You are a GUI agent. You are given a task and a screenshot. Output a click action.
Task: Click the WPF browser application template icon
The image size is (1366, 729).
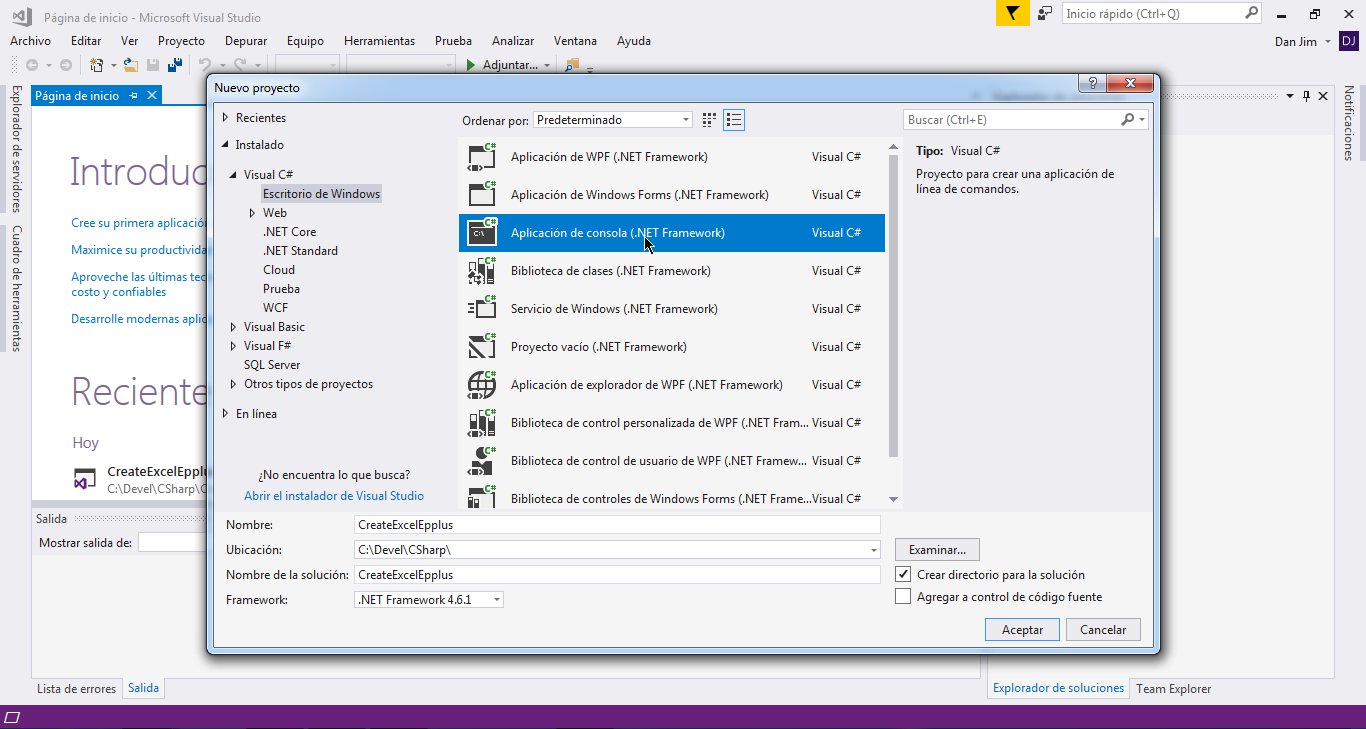pyautogui.click(x=482, y=385)
